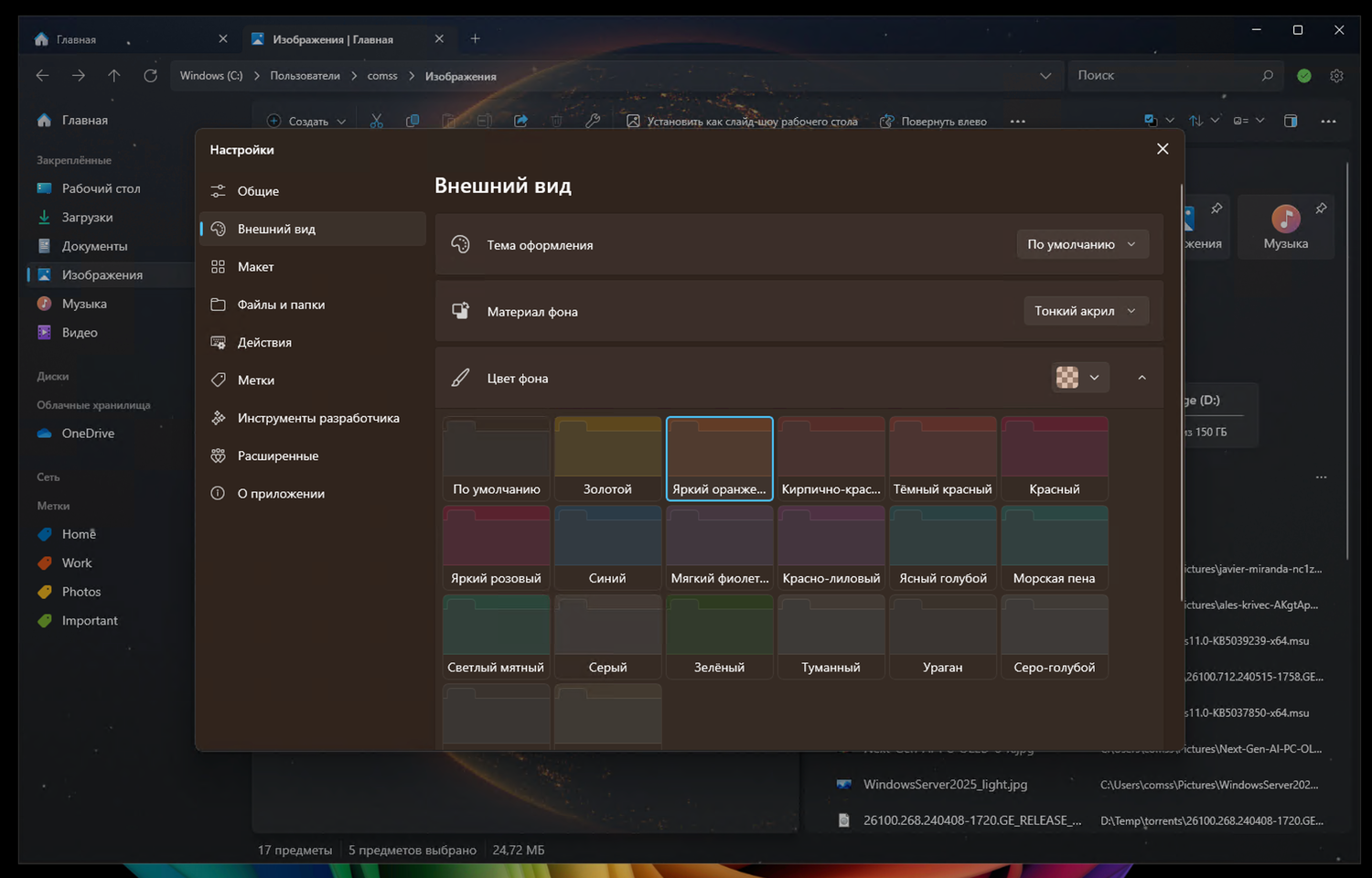This screenshot has width=1372, height=878.
Task: Open "Загрузки" in the sidebar
Action: tap(88, 217)
